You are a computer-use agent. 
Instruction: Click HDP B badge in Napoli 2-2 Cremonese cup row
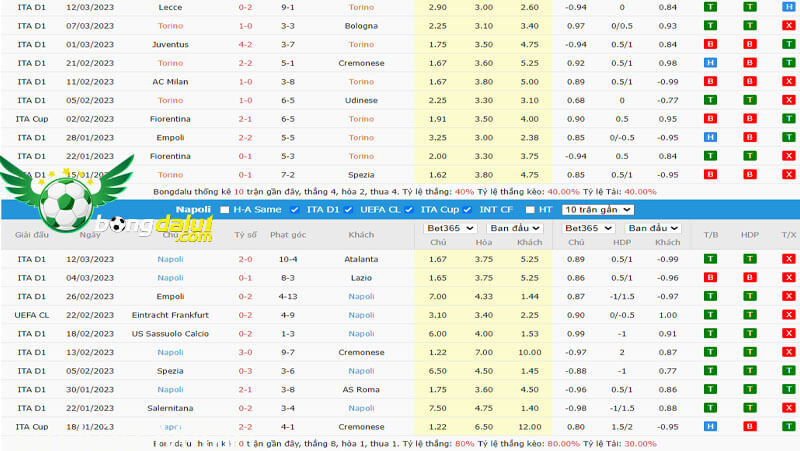point(749,427)
